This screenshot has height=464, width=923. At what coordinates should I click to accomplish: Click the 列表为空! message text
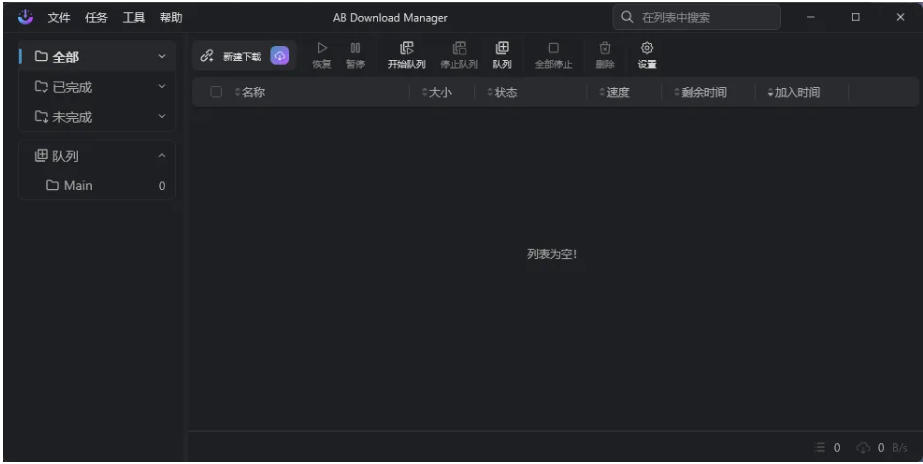[552, 254]
